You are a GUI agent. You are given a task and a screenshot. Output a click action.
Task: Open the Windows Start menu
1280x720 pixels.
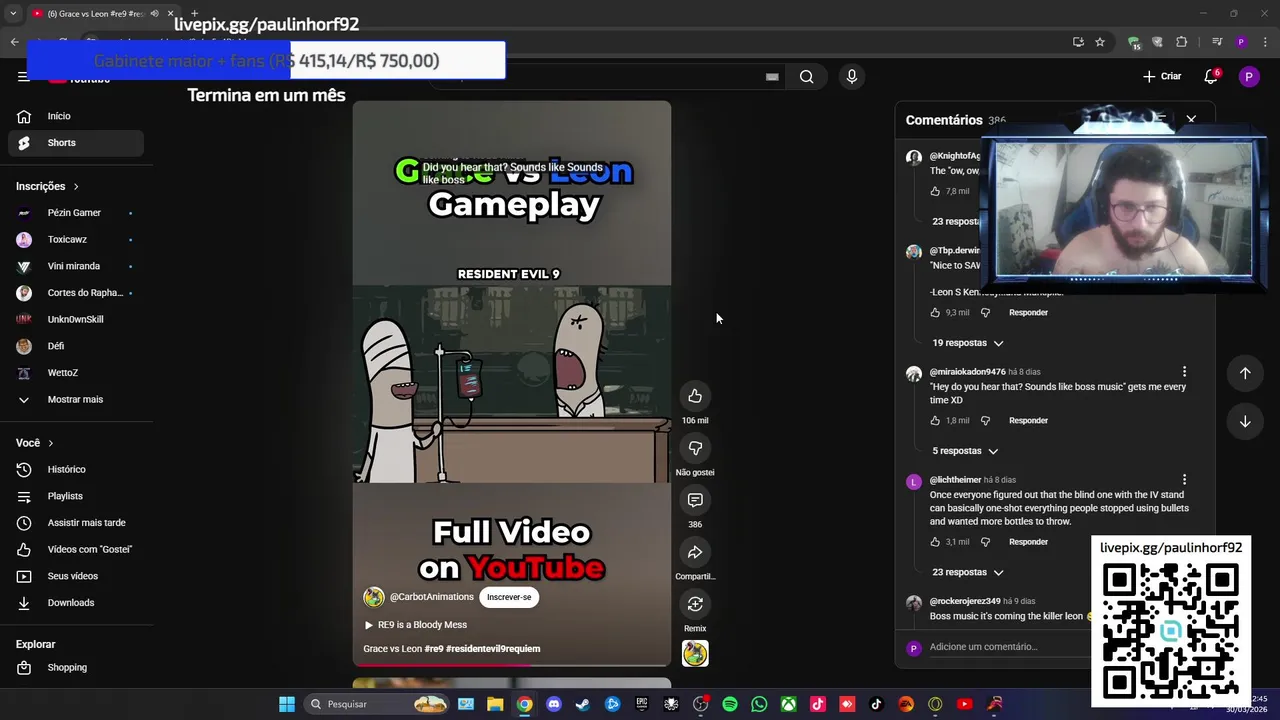pyautogui.click(x=287, y=704)
